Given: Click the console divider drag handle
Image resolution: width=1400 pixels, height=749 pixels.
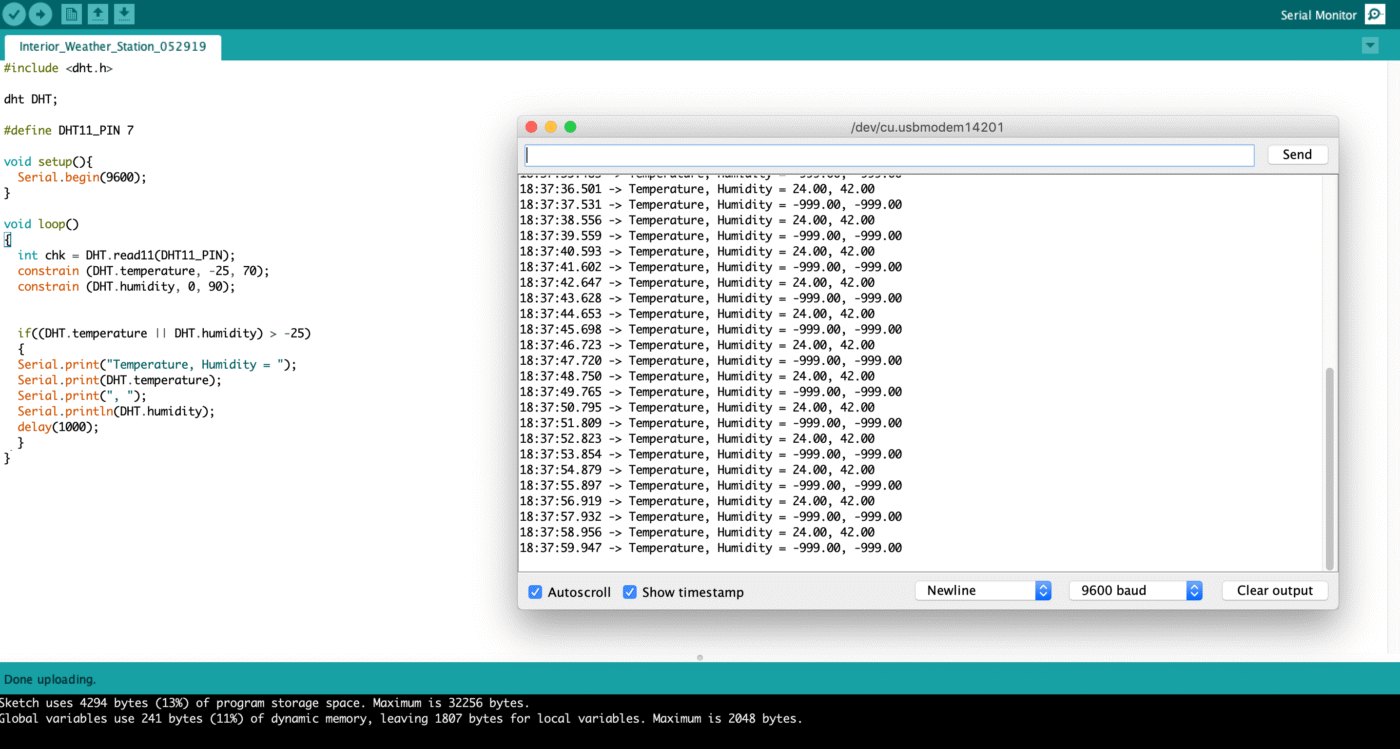Looking at the screenshot, I should click(x=700, y=657).
